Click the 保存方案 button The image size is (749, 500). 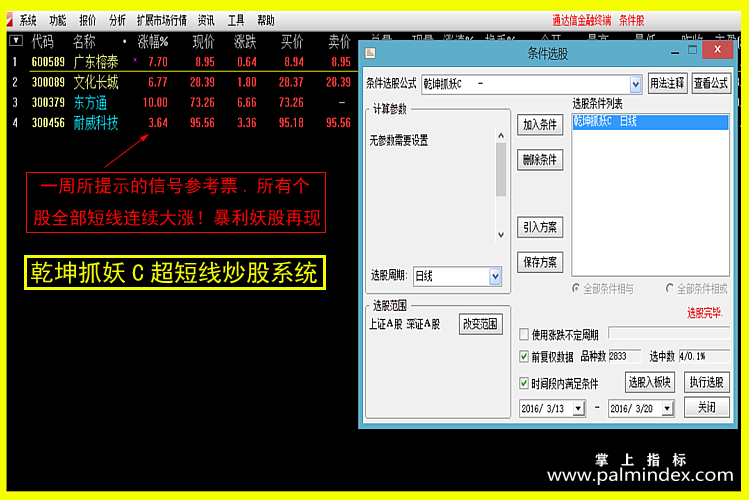click(540, 262)
